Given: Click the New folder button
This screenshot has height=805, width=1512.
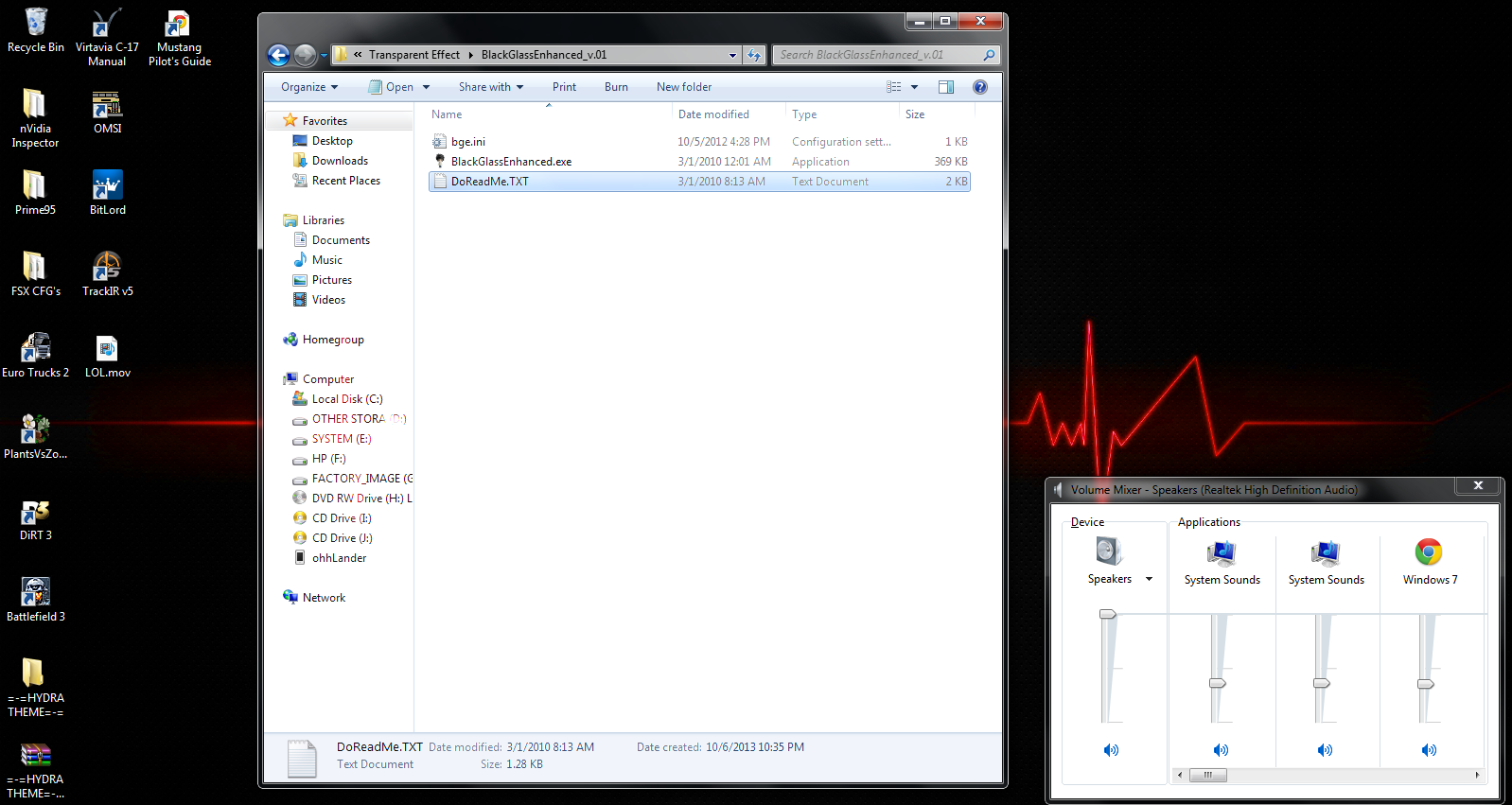Looking at the screenshot, I should point(684,87).
